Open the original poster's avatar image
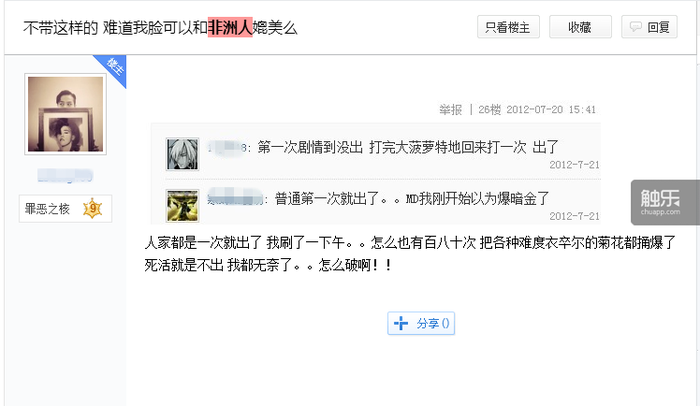 click(x=66, y=114)
